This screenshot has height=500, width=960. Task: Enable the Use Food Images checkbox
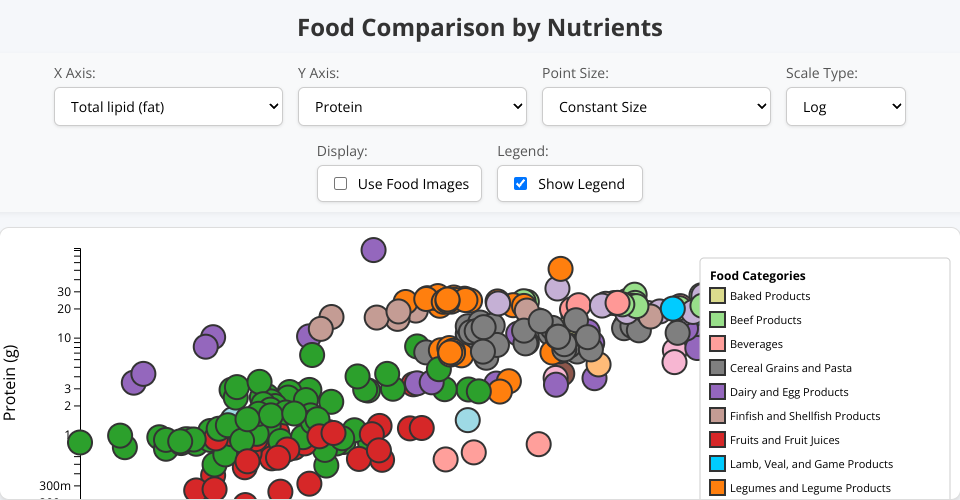click(340, 184)
